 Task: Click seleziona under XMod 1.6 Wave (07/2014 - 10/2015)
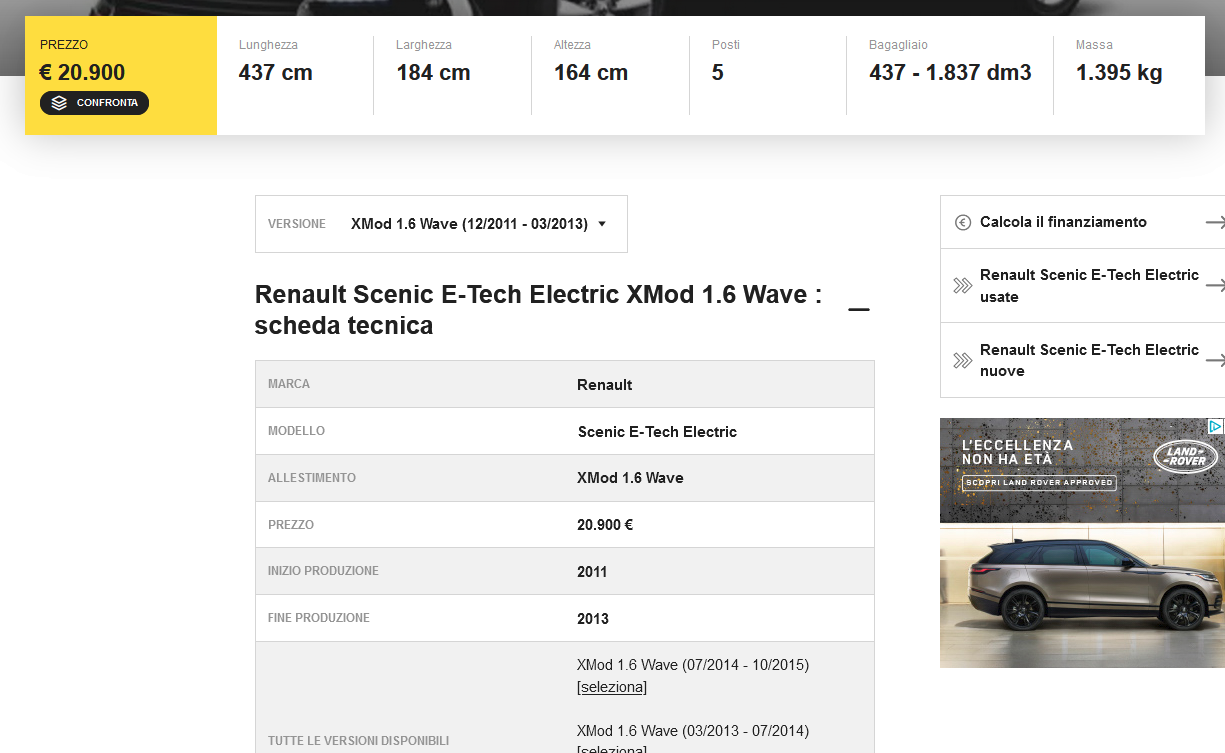point(612,687)
